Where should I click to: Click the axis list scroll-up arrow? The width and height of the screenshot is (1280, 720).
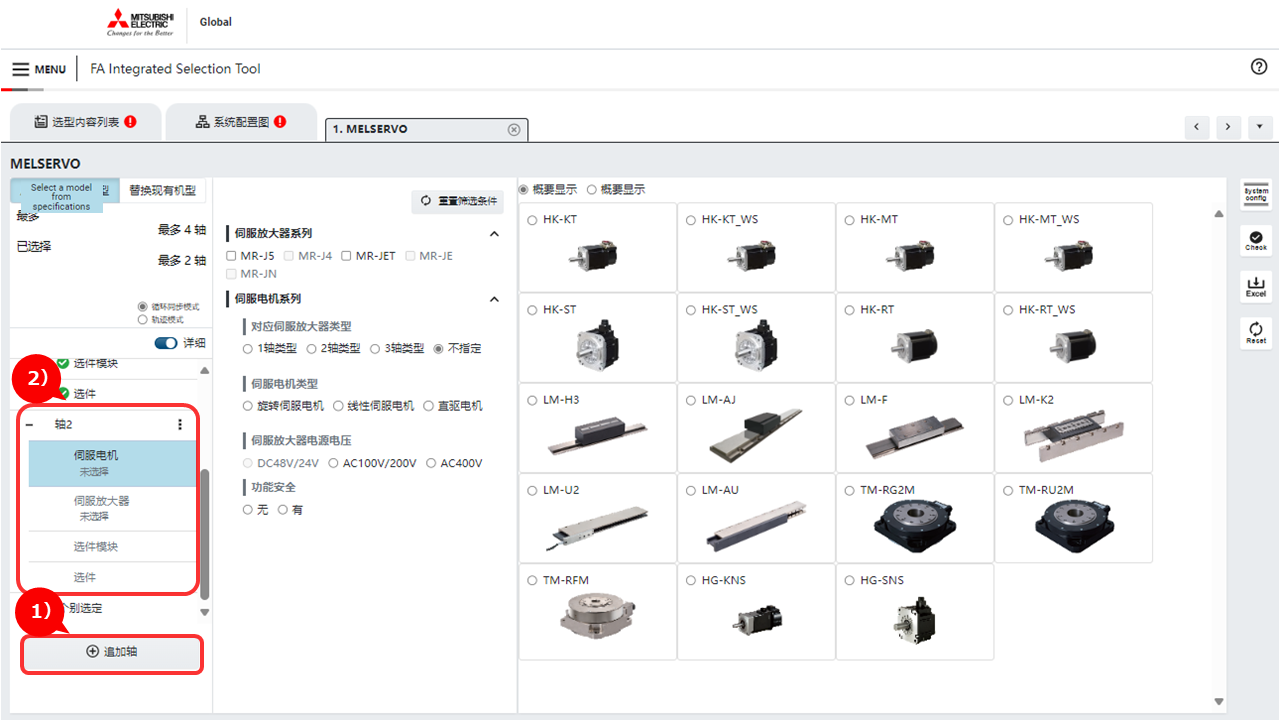(x=205, y=370)
